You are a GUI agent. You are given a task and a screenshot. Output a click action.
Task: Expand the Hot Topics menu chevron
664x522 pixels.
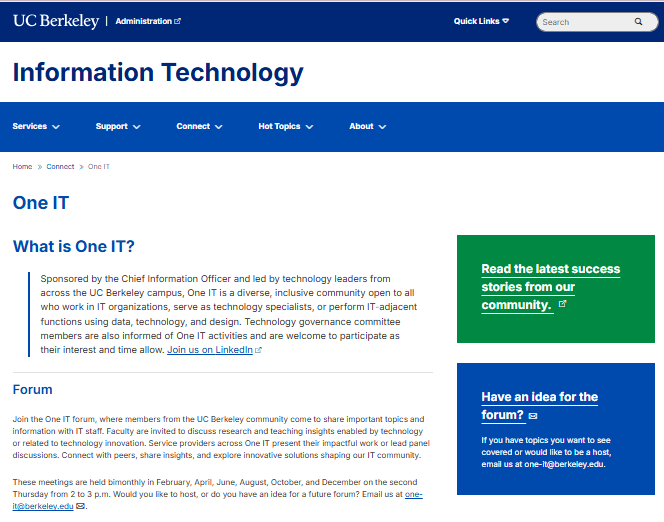coord(309,127)
